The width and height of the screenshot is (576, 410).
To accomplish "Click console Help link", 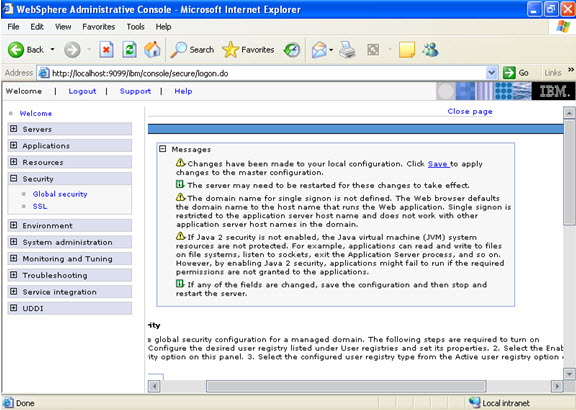I will tap(183, 91).
